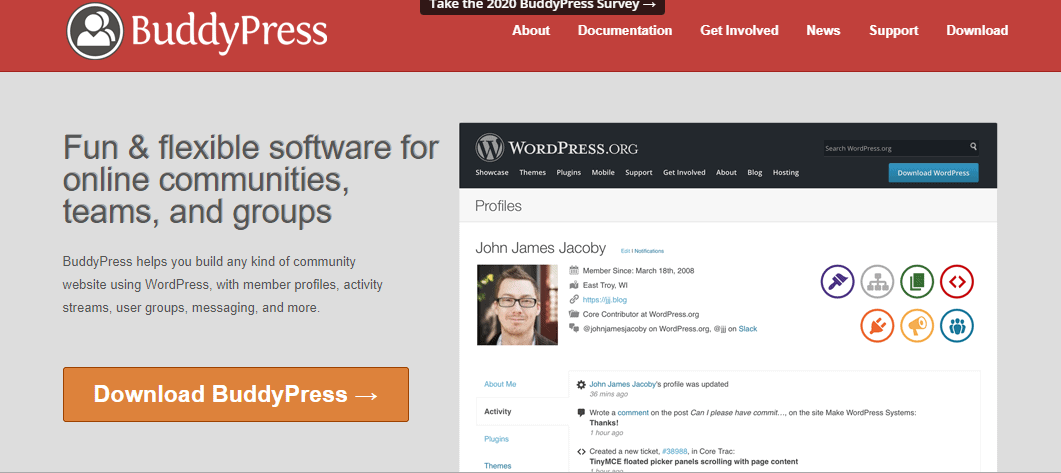The height and width of the screenshot is (473, 1061).
Task: Click Themes in WordPress.org nav bar
Action: 533,173
